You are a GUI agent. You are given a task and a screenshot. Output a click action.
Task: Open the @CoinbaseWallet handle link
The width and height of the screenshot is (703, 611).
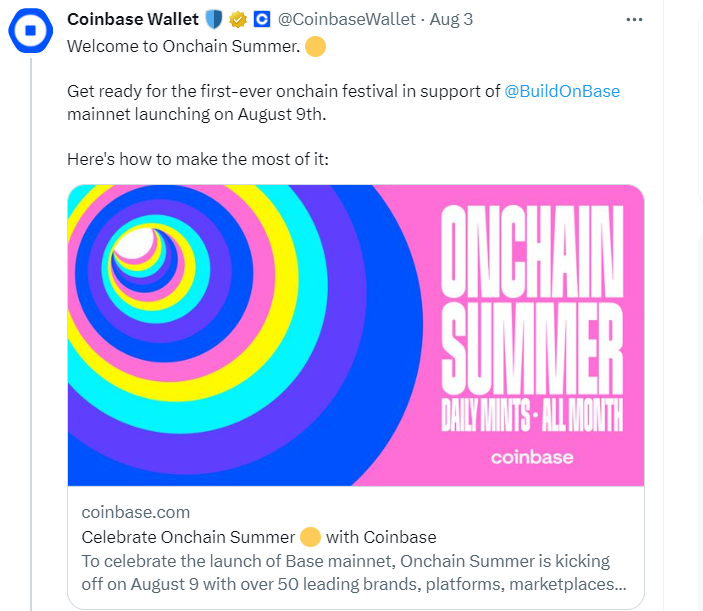click(x=347, y=19)
